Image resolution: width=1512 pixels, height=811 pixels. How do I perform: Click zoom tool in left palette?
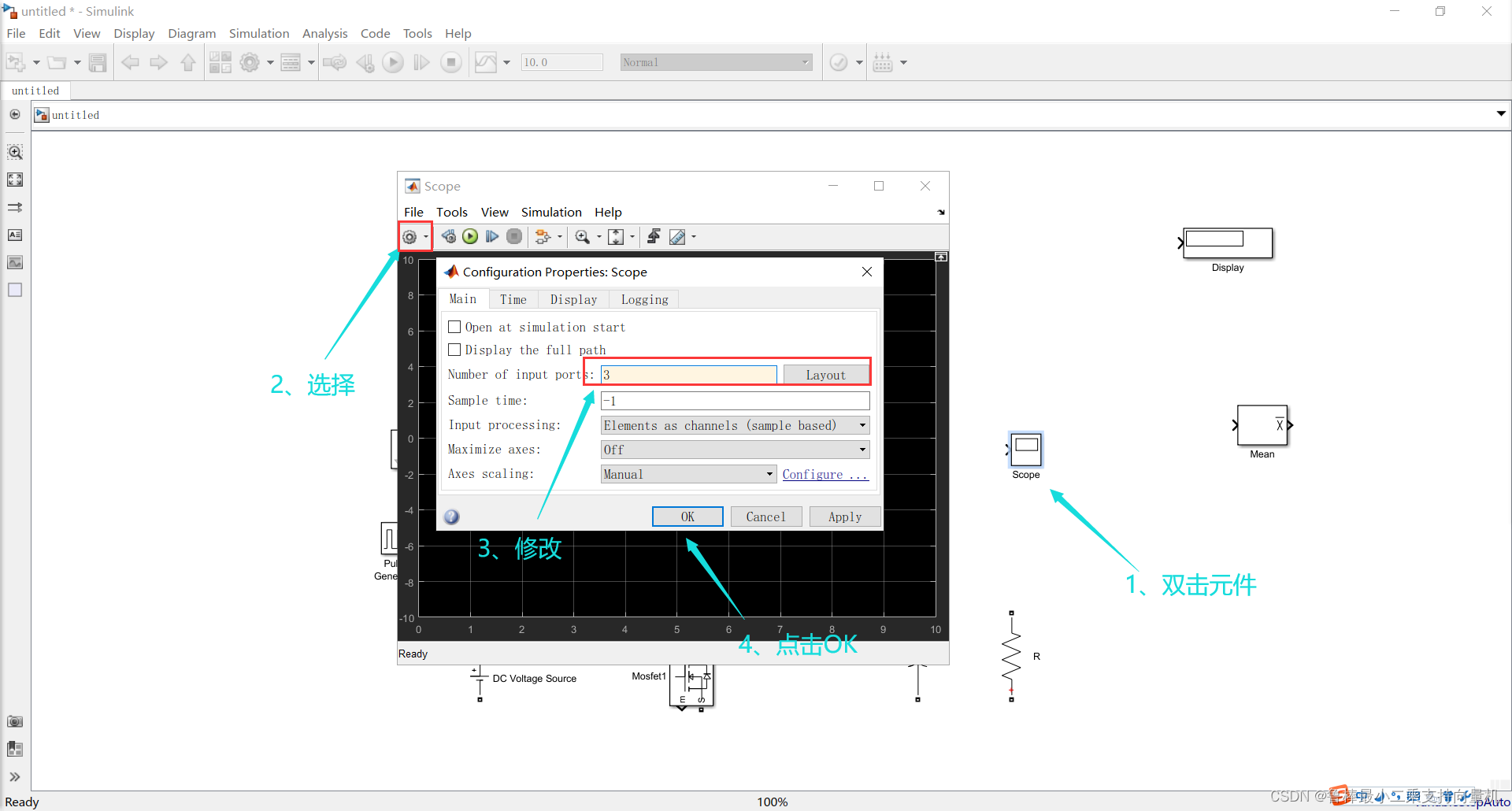point(15,151)
